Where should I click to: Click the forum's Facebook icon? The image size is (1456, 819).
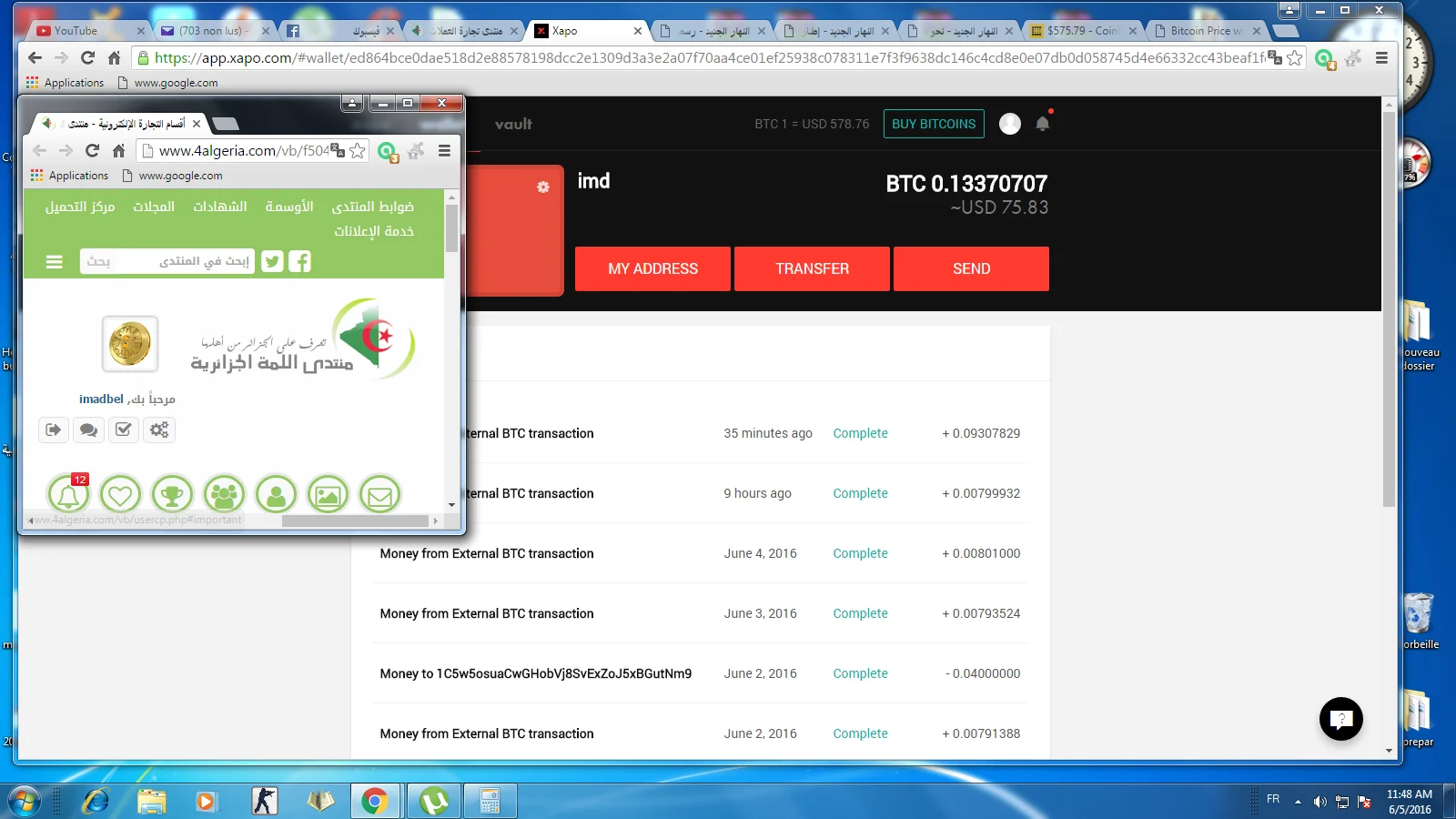[x=299, y=262]
